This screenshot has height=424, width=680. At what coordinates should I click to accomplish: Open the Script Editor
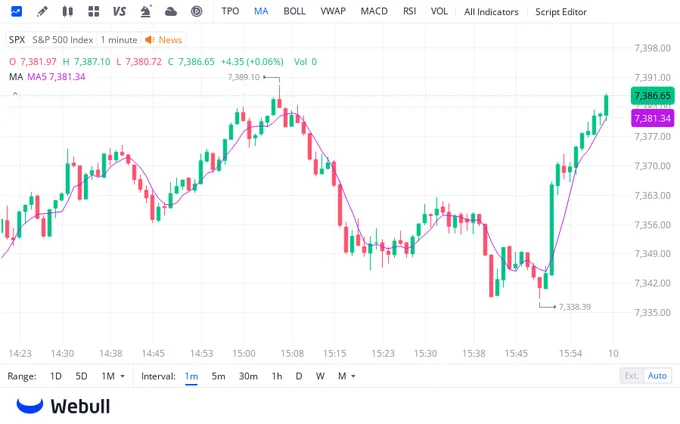[x=561, y=12]
